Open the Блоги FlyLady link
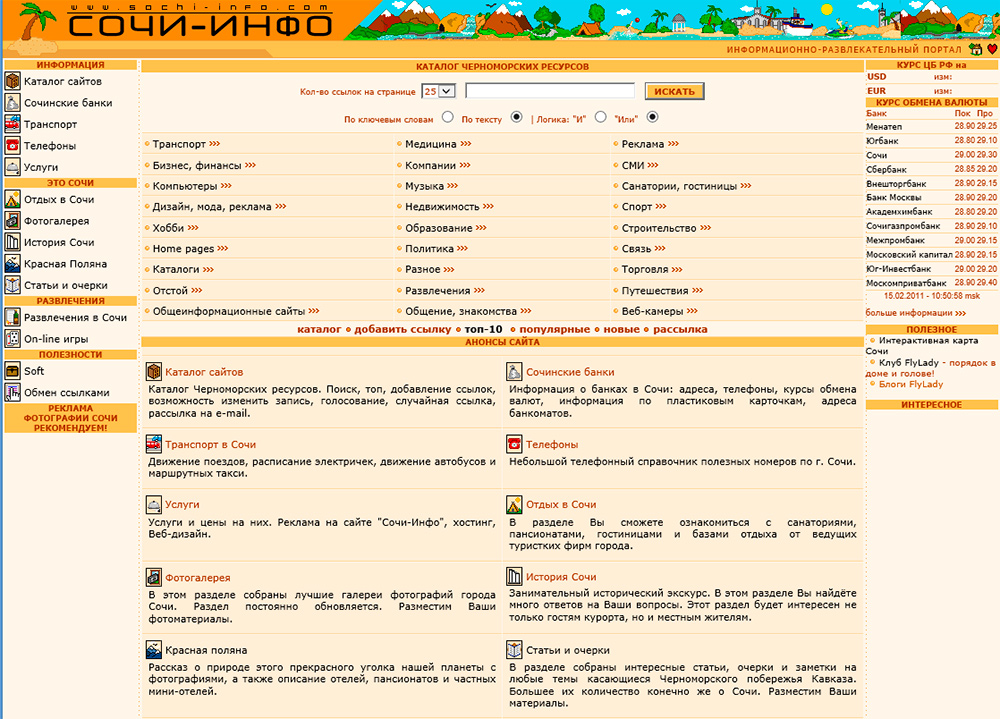Screen dimensions: 1000x719 911,384
